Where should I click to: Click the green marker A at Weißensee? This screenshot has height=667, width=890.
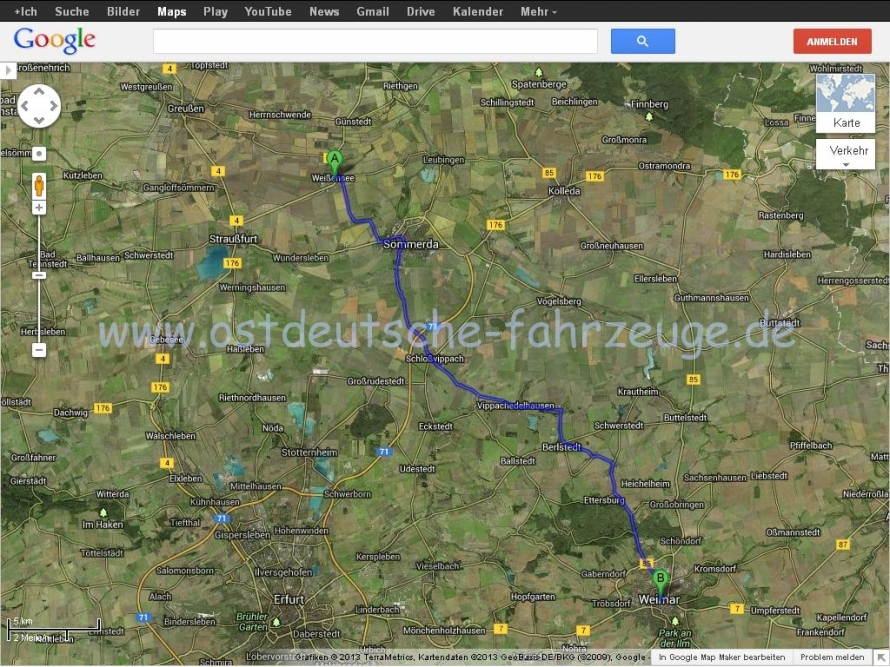334,162
